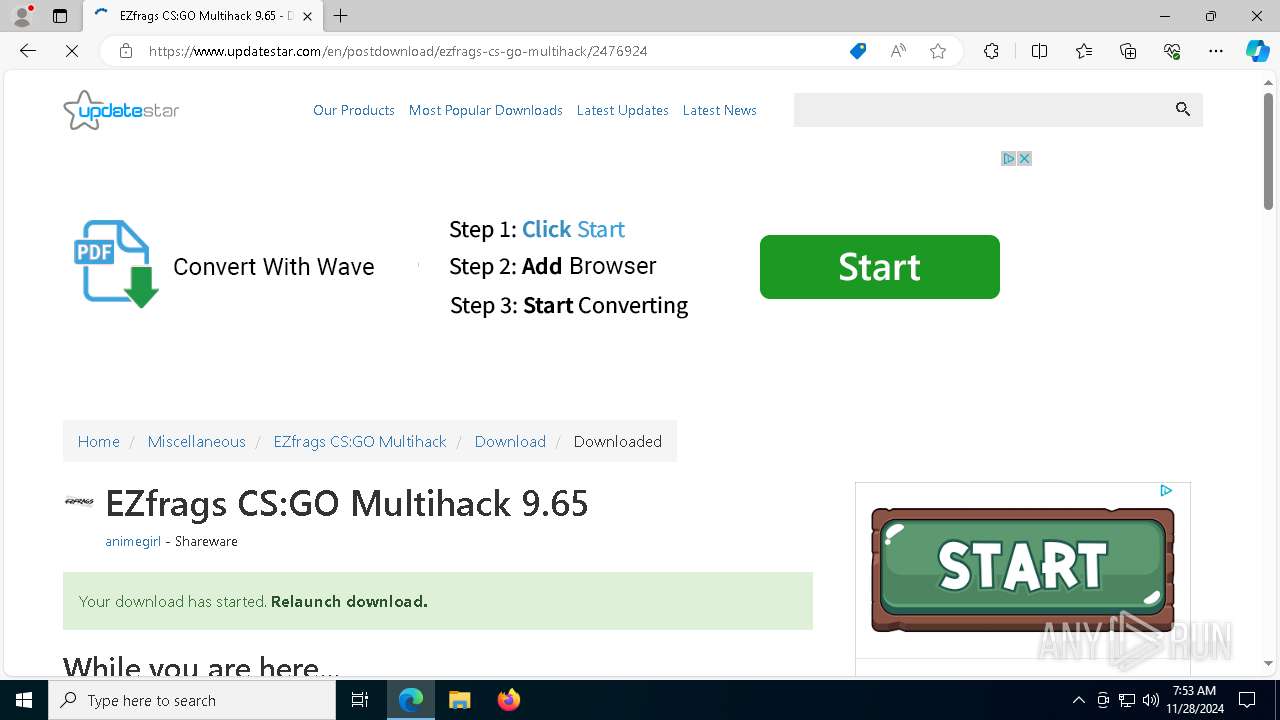Open Download breadcrumb link
The image size is (1280, 720).
pyautogui.click(x=510, y=441)
